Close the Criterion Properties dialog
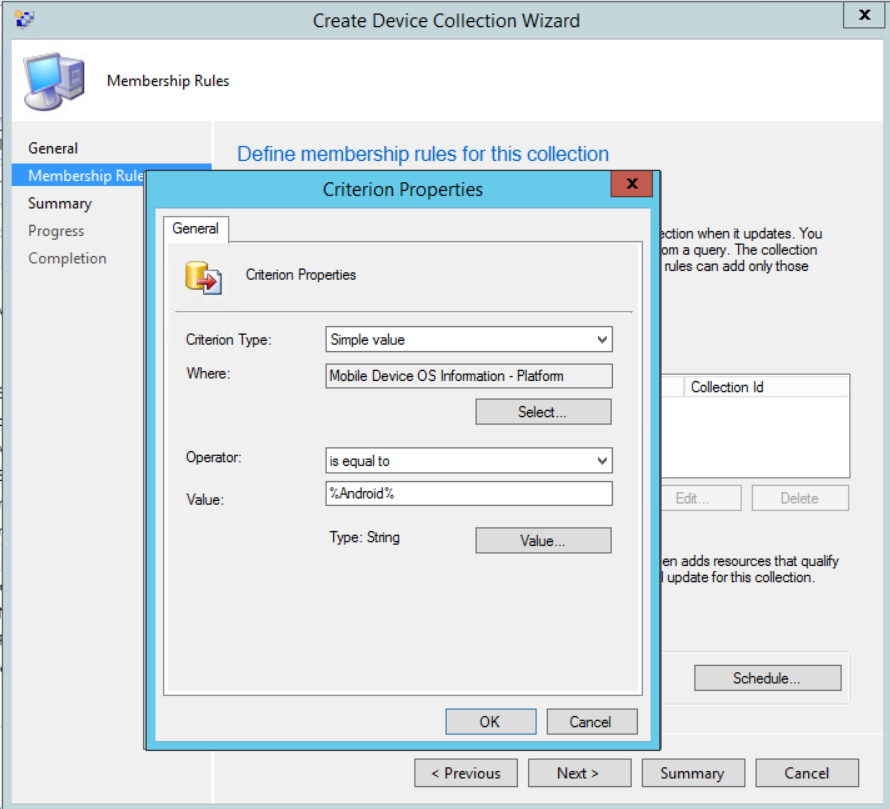 tap(631, 185)
